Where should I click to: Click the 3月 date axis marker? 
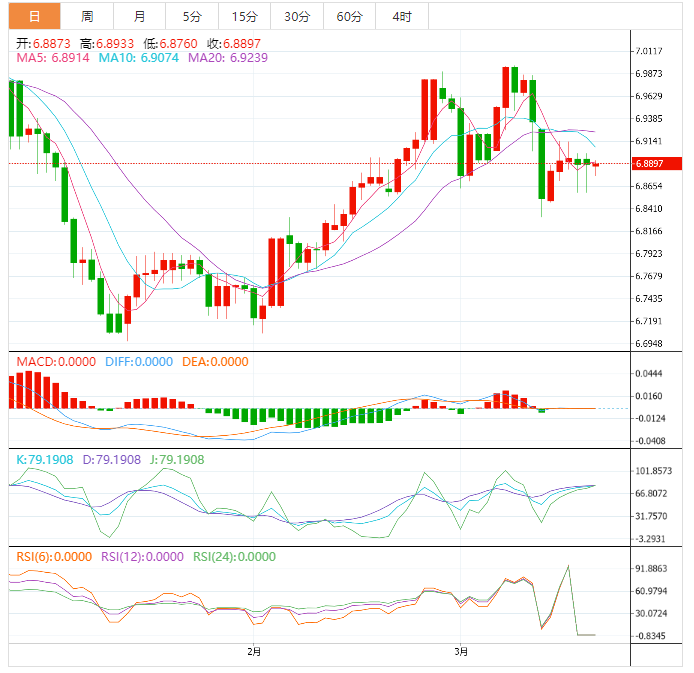pyautogui.click(x=461, y=652)
